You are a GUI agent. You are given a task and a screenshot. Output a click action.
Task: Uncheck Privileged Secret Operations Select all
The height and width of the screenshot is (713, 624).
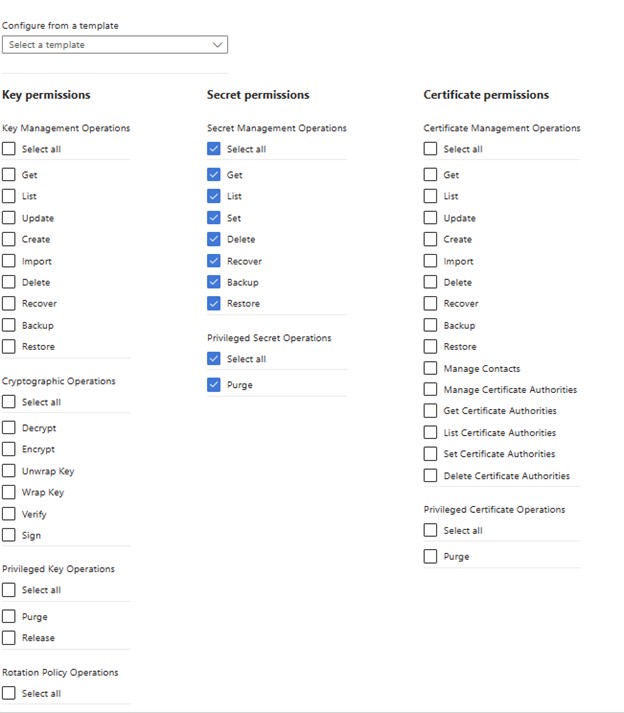pos(214,359)
